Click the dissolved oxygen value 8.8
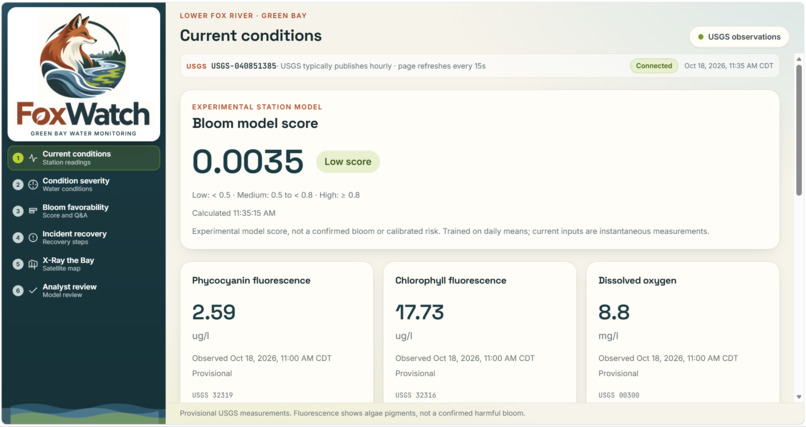806x427 pixels. tap(614, 312)
